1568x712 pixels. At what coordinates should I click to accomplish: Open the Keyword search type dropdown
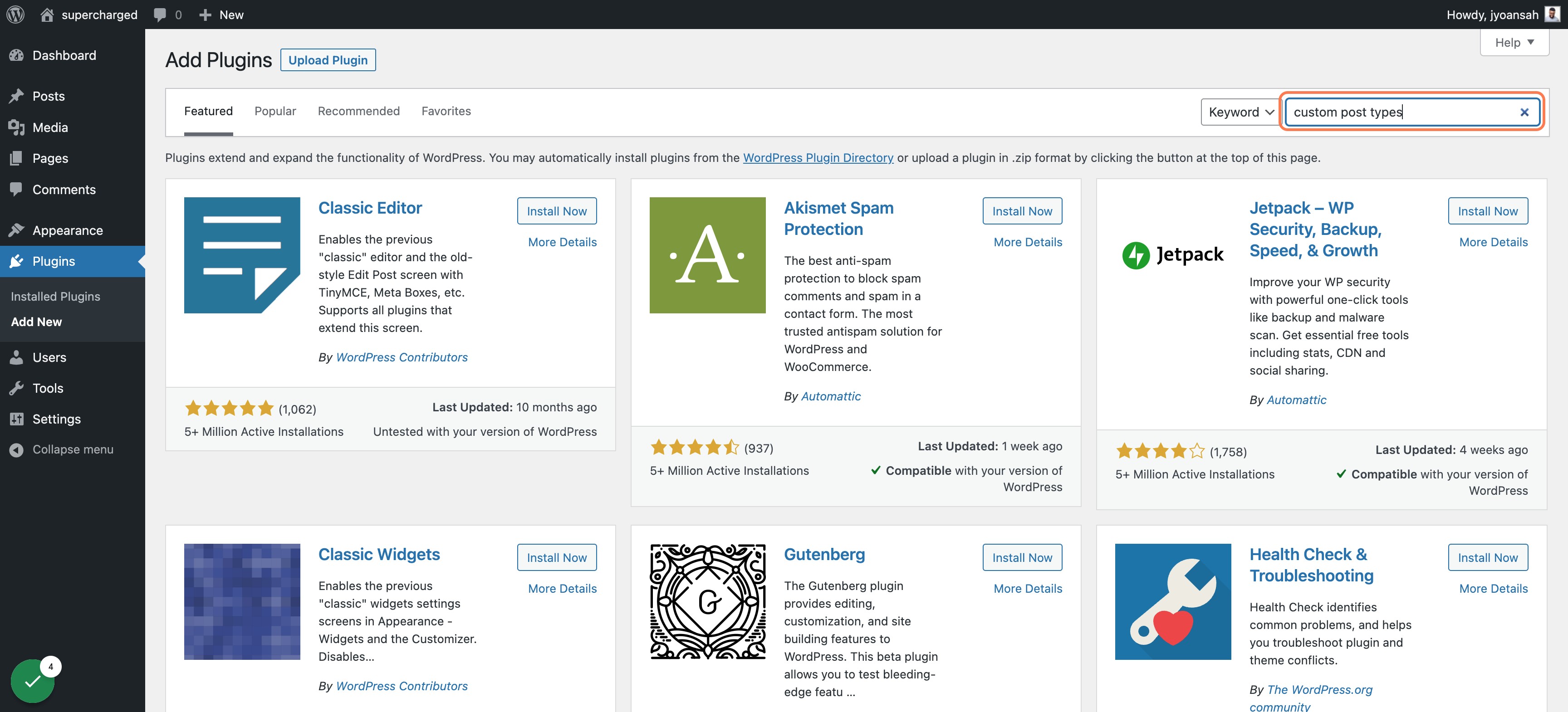1240,112
